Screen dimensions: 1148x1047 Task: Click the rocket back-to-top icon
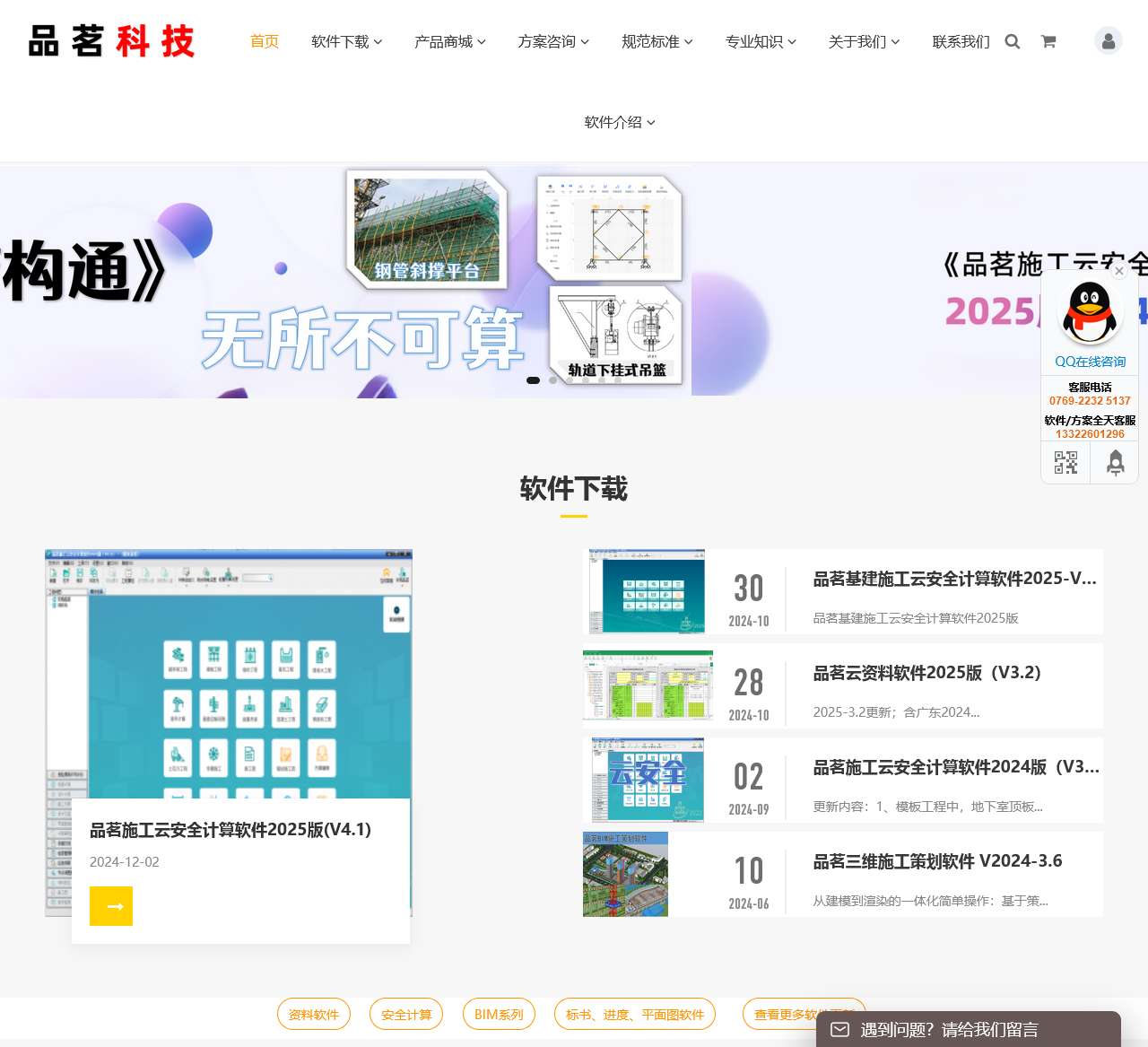point(1115,462)
